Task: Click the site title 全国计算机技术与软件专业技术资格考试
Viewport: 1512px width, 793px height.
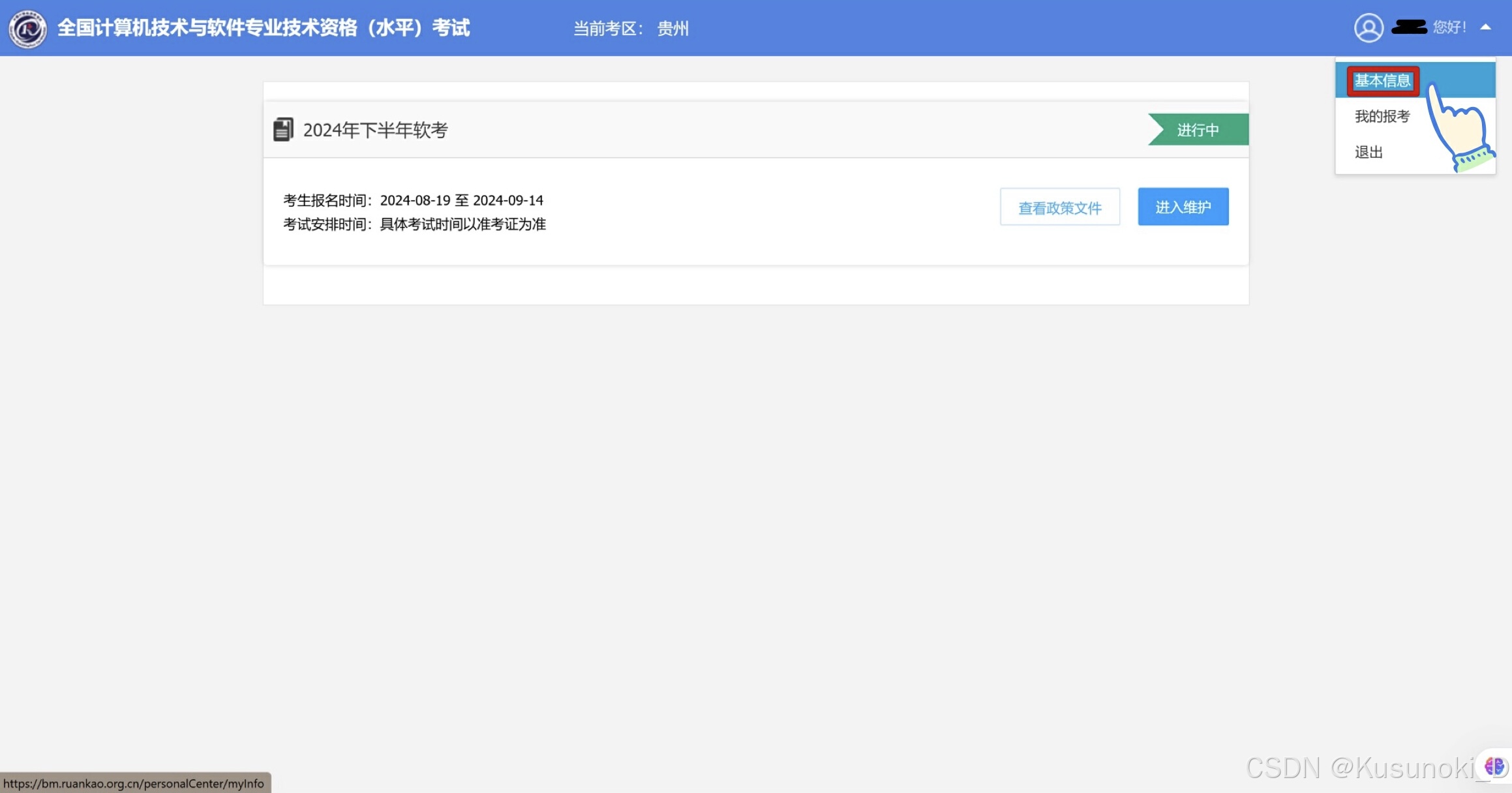Action: coord(264,28)
